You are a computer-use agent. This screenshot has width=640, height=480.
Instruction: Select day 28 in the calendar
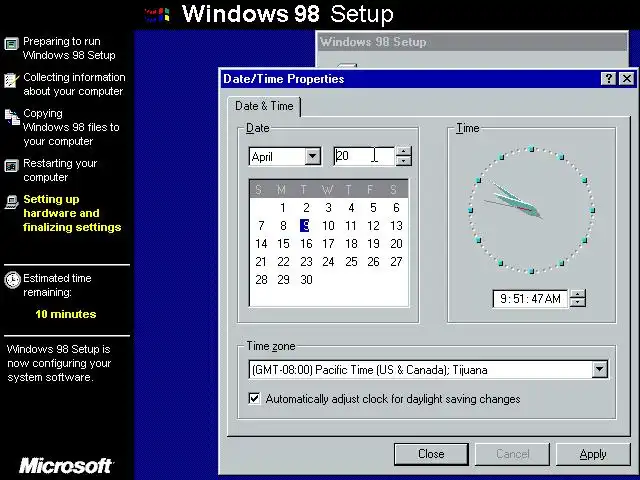[261, 280]
